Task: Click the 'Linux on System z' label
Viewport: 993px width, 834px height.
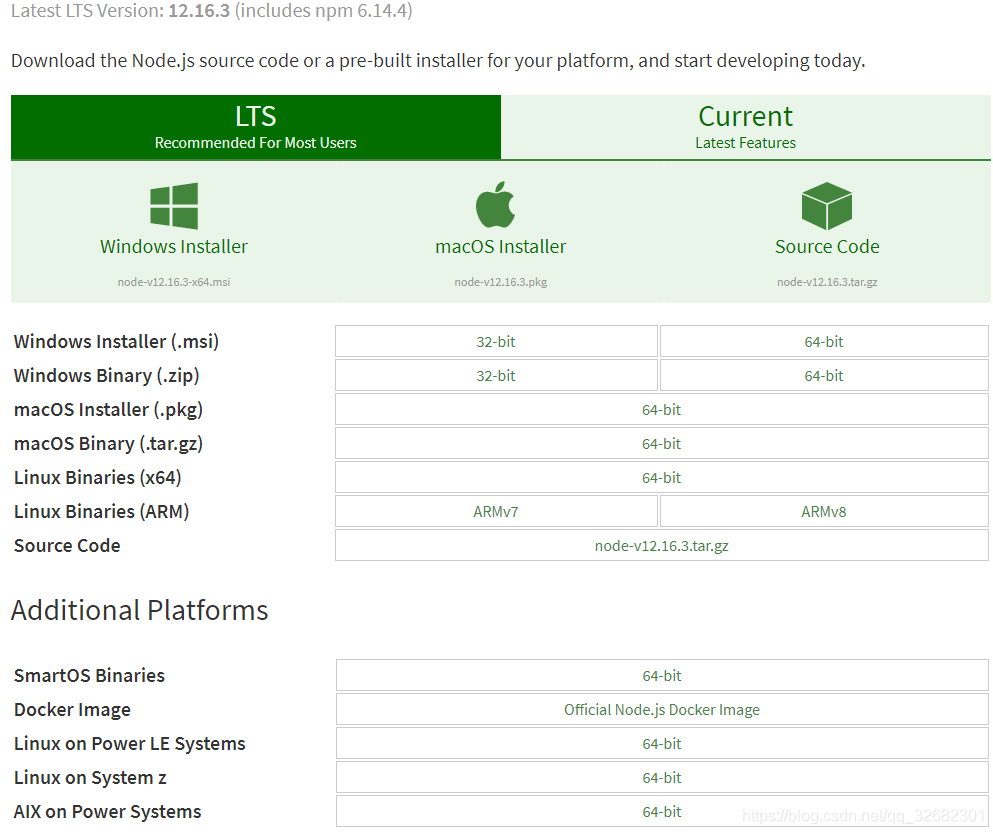Action: [x=91, y=778]
